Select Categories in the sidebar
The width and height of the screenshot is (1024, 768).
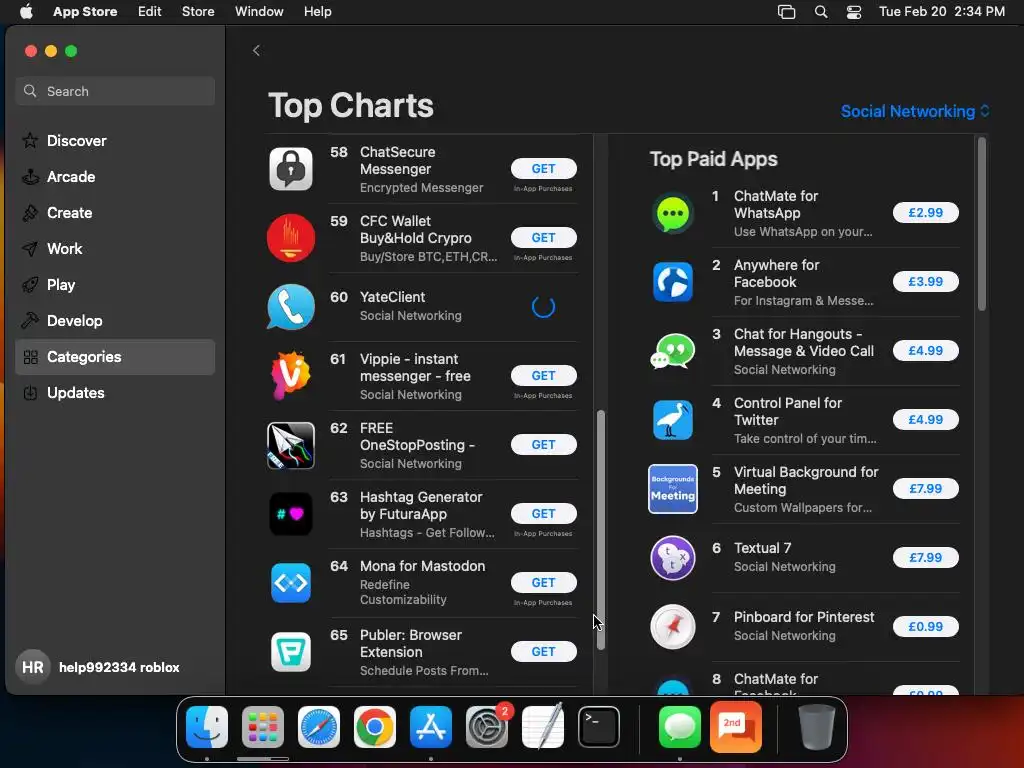coord(115,357)
